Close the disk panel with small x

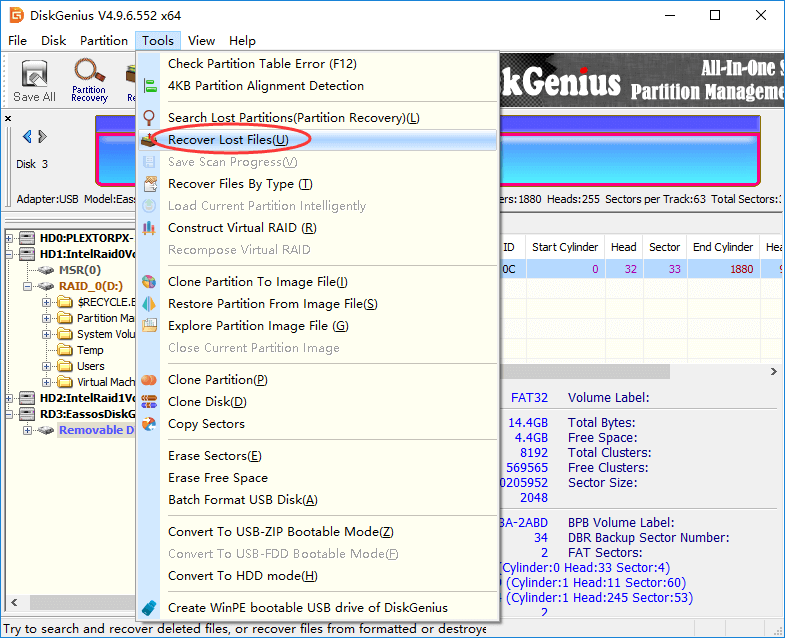click(x=8, y=118)
